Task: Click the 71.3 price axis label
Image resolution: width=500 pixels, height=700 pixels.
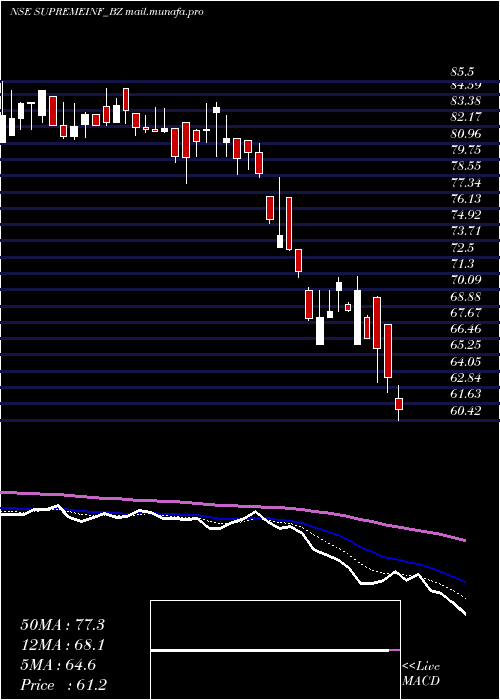Action: pyautogui.click(x=462, y=263)
